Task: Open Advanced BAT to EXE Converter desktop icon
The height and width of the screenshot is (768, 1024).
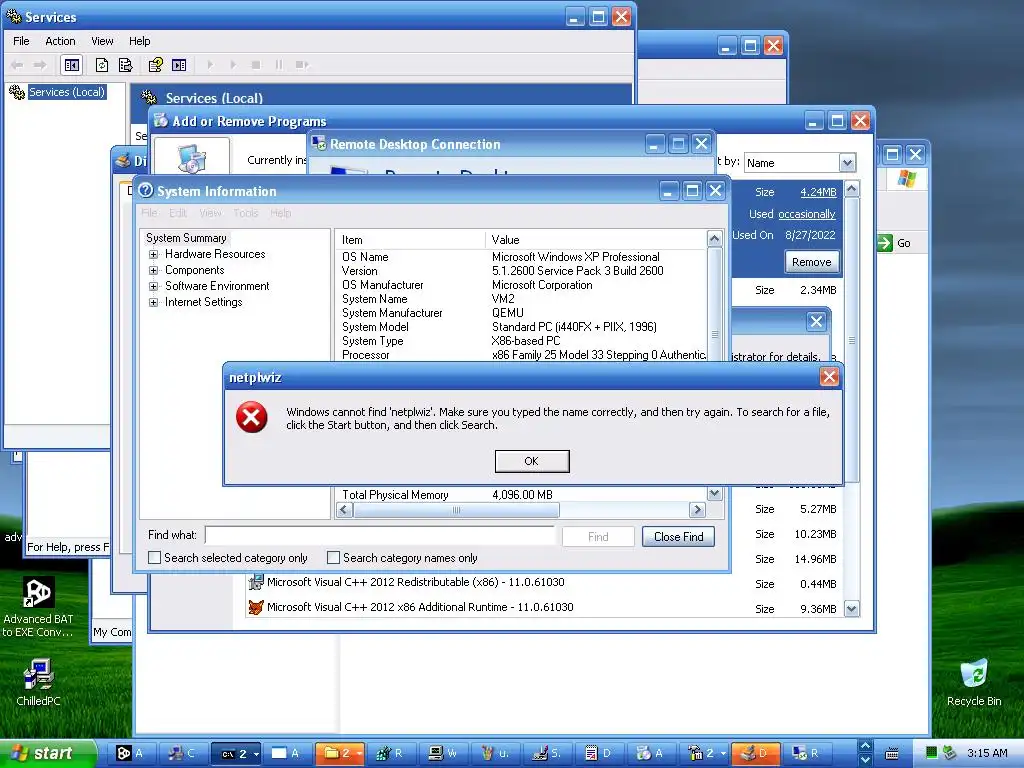Action: 38,608
